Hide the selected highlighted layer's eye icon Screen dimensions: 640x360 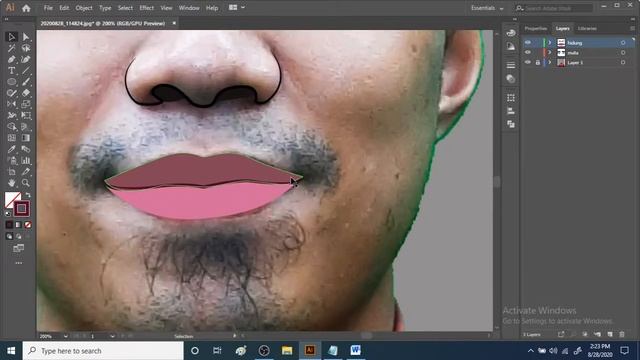(x=528, y=42)
